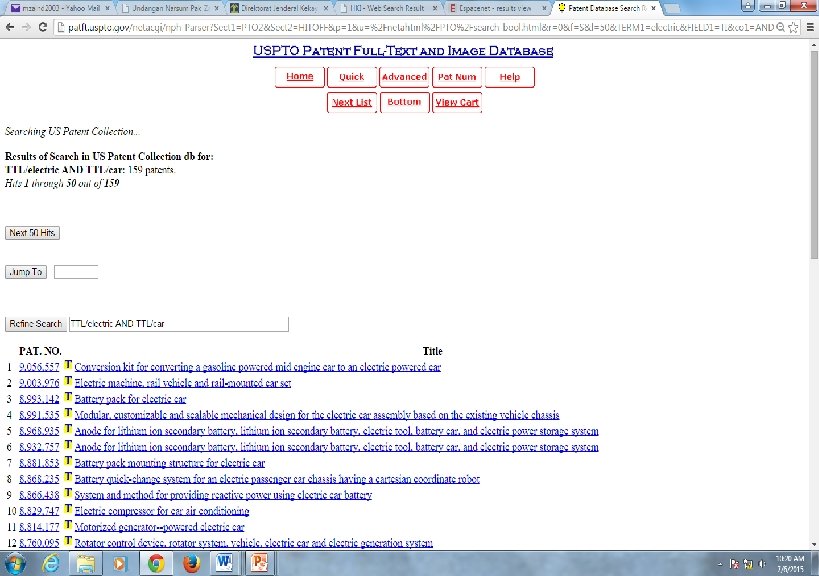Open the Advanced search page
The width and height of the screenshot is (819, 576).
click(x=404, y=77)
